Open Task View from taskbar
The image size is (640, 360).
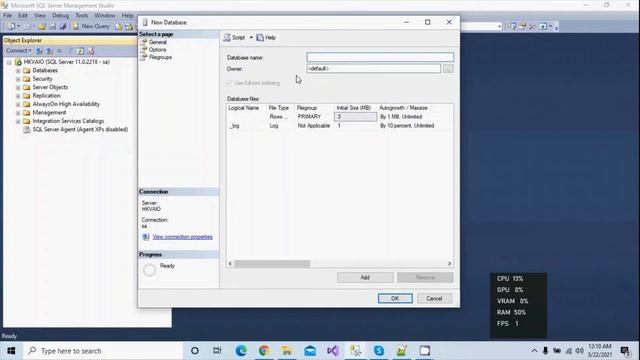click(x=217, y=351)
